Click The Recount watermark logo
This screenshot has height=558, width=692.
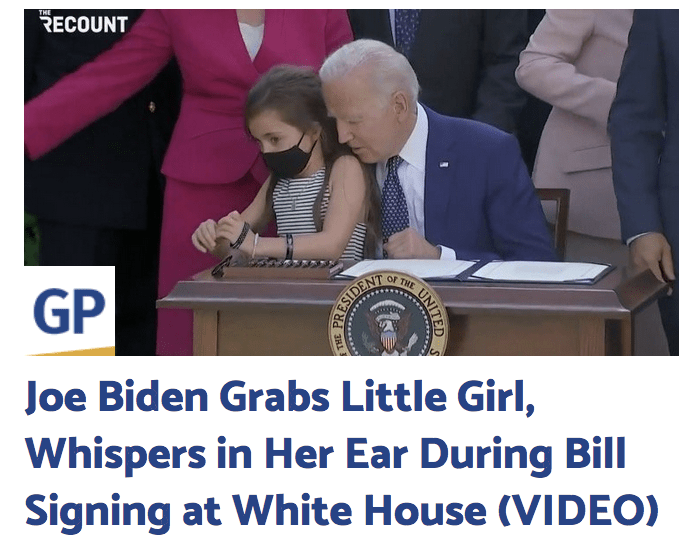[x=83, y=22]
